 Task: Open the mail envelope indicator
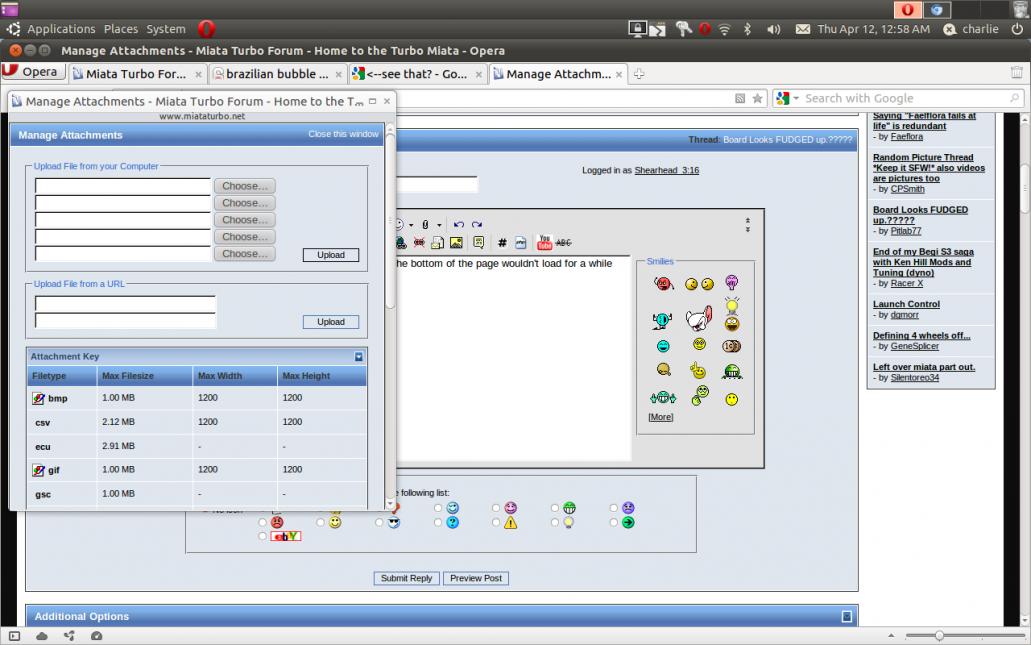(803, 29)
